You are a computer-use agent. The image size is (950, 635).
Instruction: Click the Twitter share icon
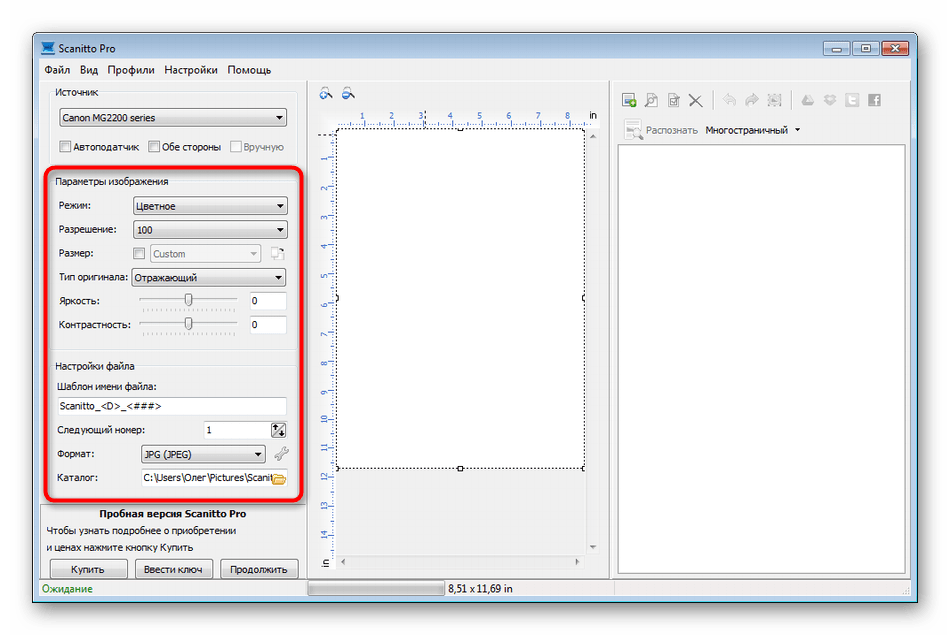852,100
